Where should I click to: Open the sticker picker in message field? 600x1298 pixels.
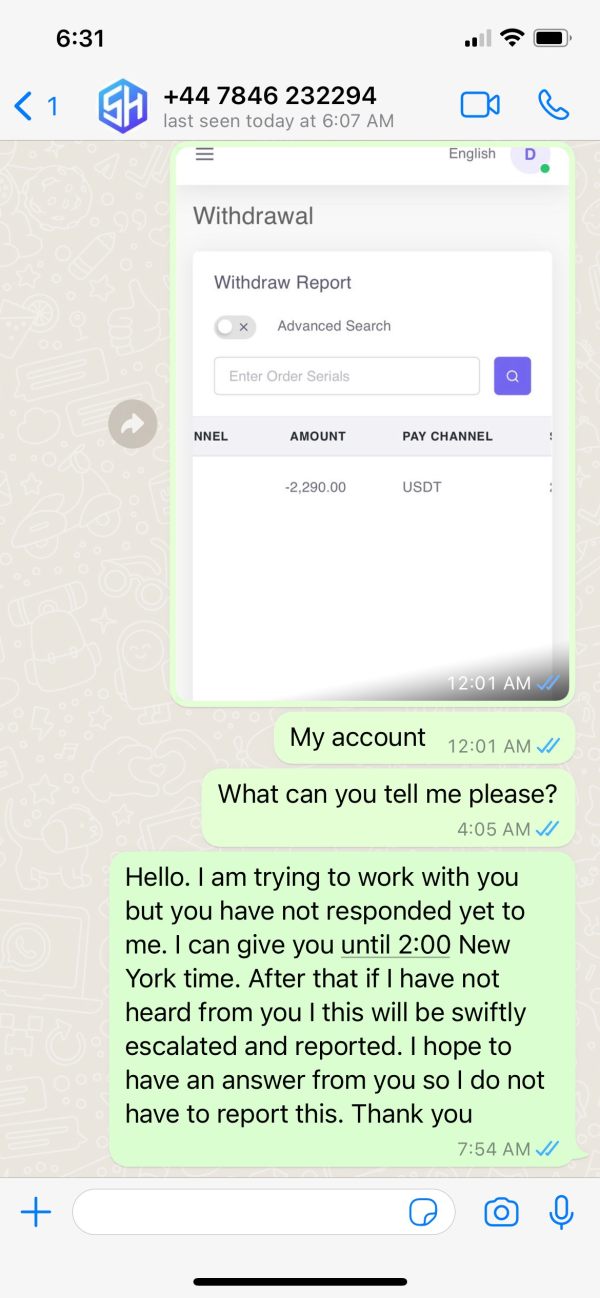tap(424, 1213)
